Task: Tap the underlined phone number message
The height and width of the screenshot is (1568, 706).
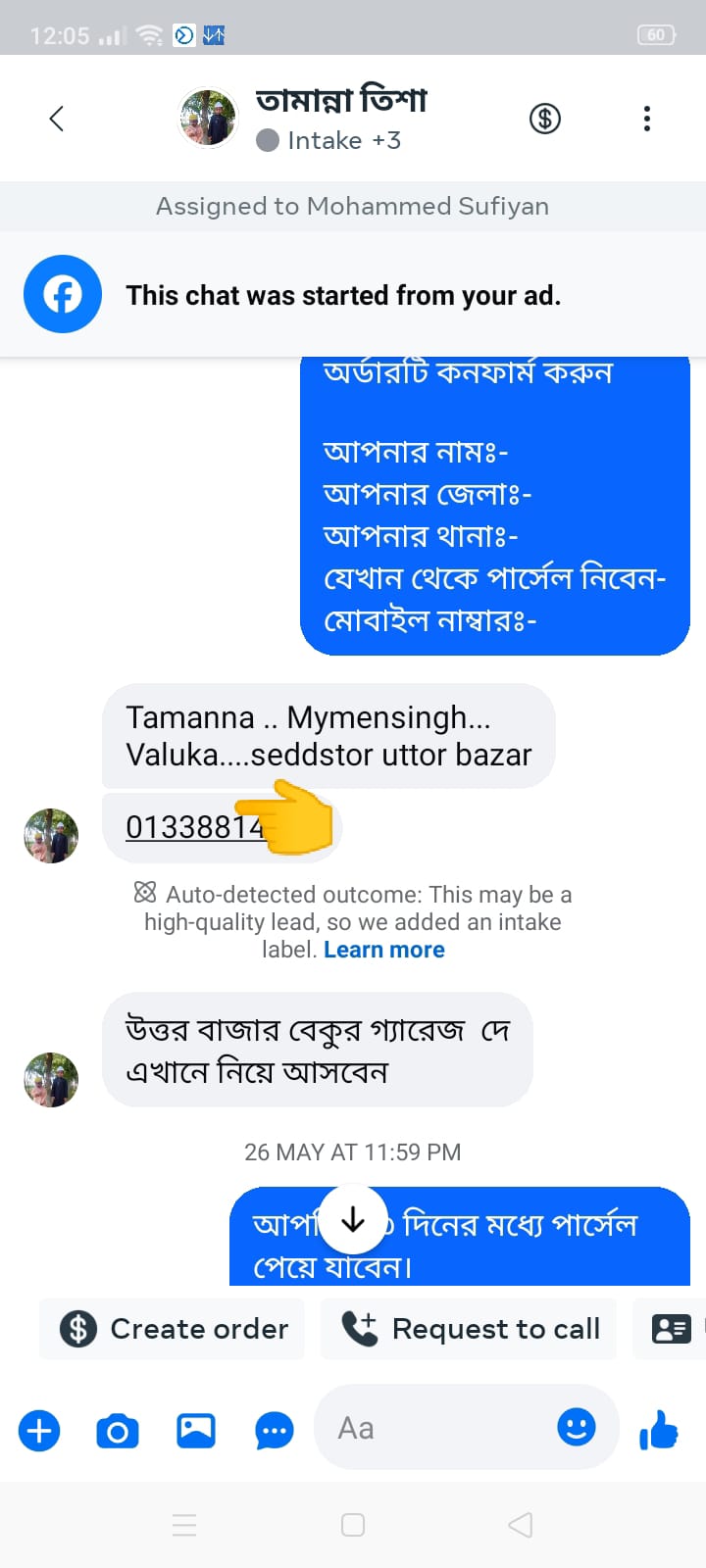Action: 194,827
